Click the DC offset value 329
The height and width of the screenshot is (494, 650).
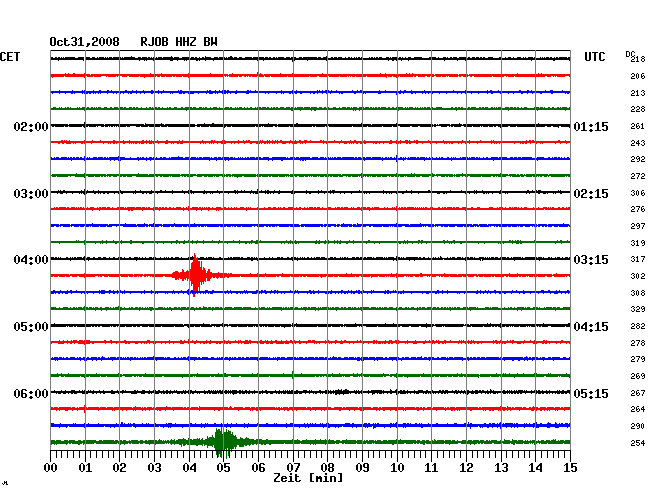[x=638, y=309]
